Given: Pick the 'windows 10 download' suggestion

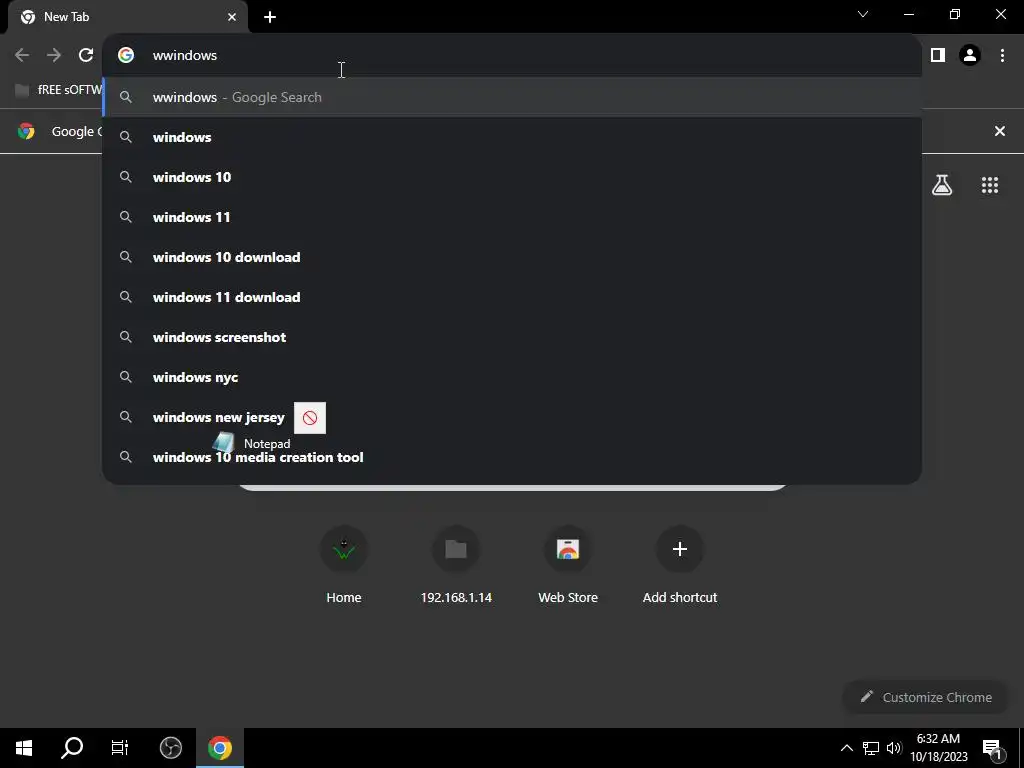Looking at the screenshot, I should [x=512, y=257].
